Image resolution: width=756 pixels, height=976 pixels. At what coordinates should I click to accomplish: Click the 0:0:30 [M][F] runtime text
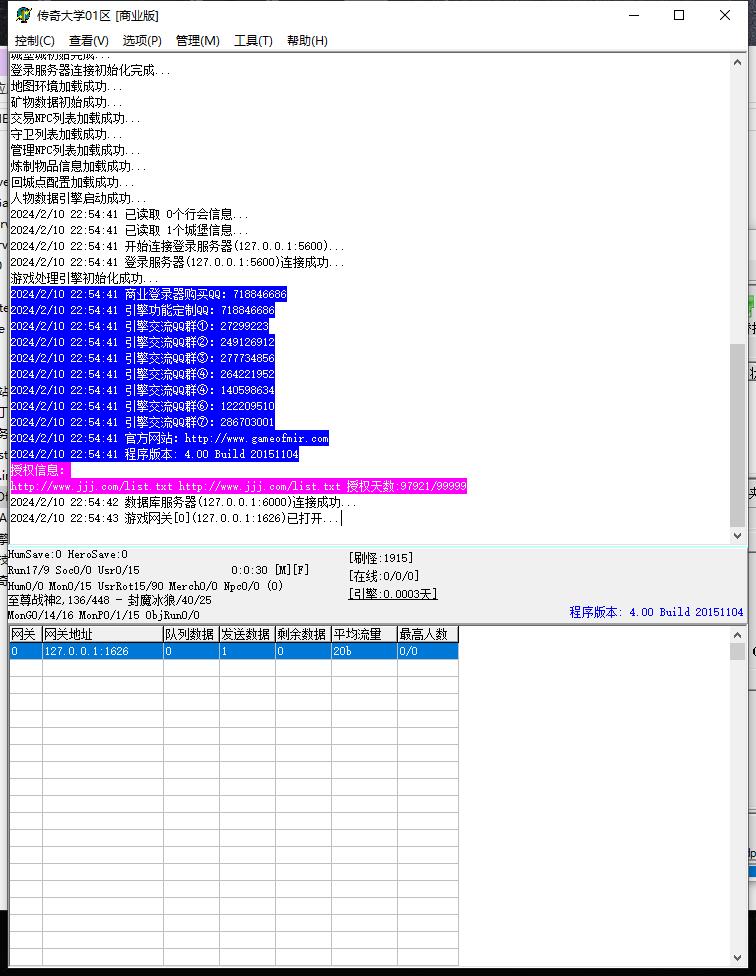pos(270,570)
